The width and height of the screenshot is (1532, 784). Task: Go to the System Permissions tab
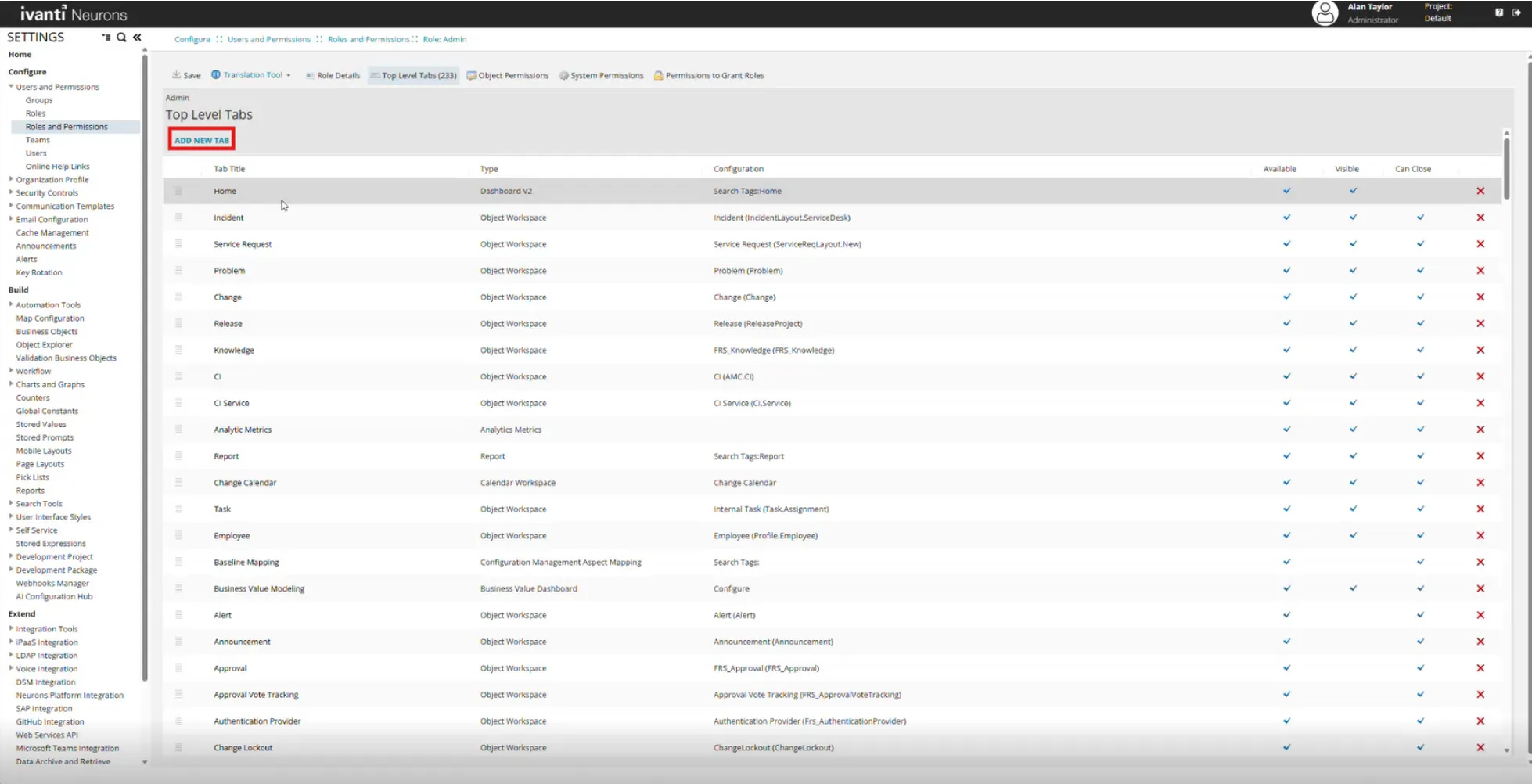602,76
